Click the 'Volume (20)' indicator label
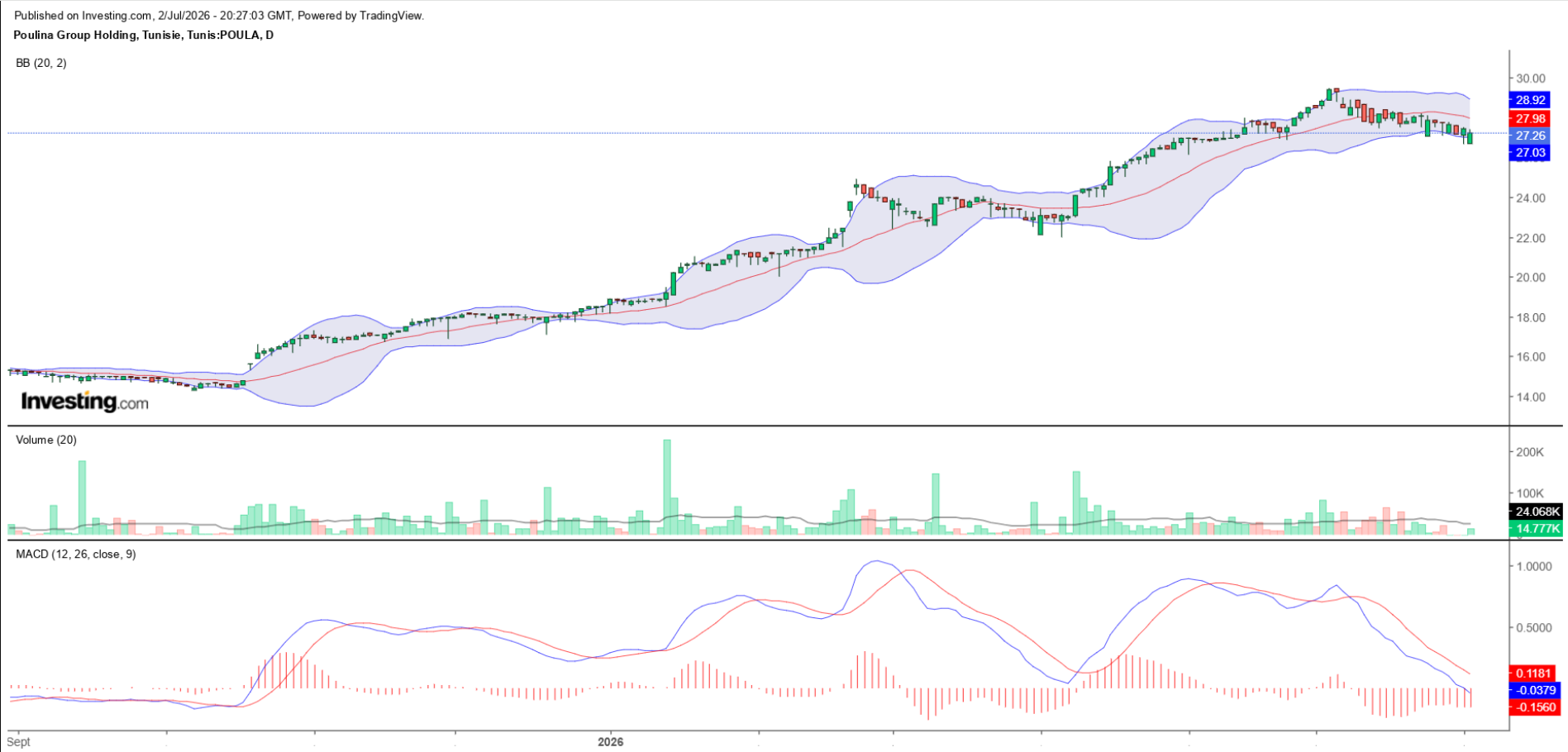The image size is (1568, 752). [x=46, y=440]
